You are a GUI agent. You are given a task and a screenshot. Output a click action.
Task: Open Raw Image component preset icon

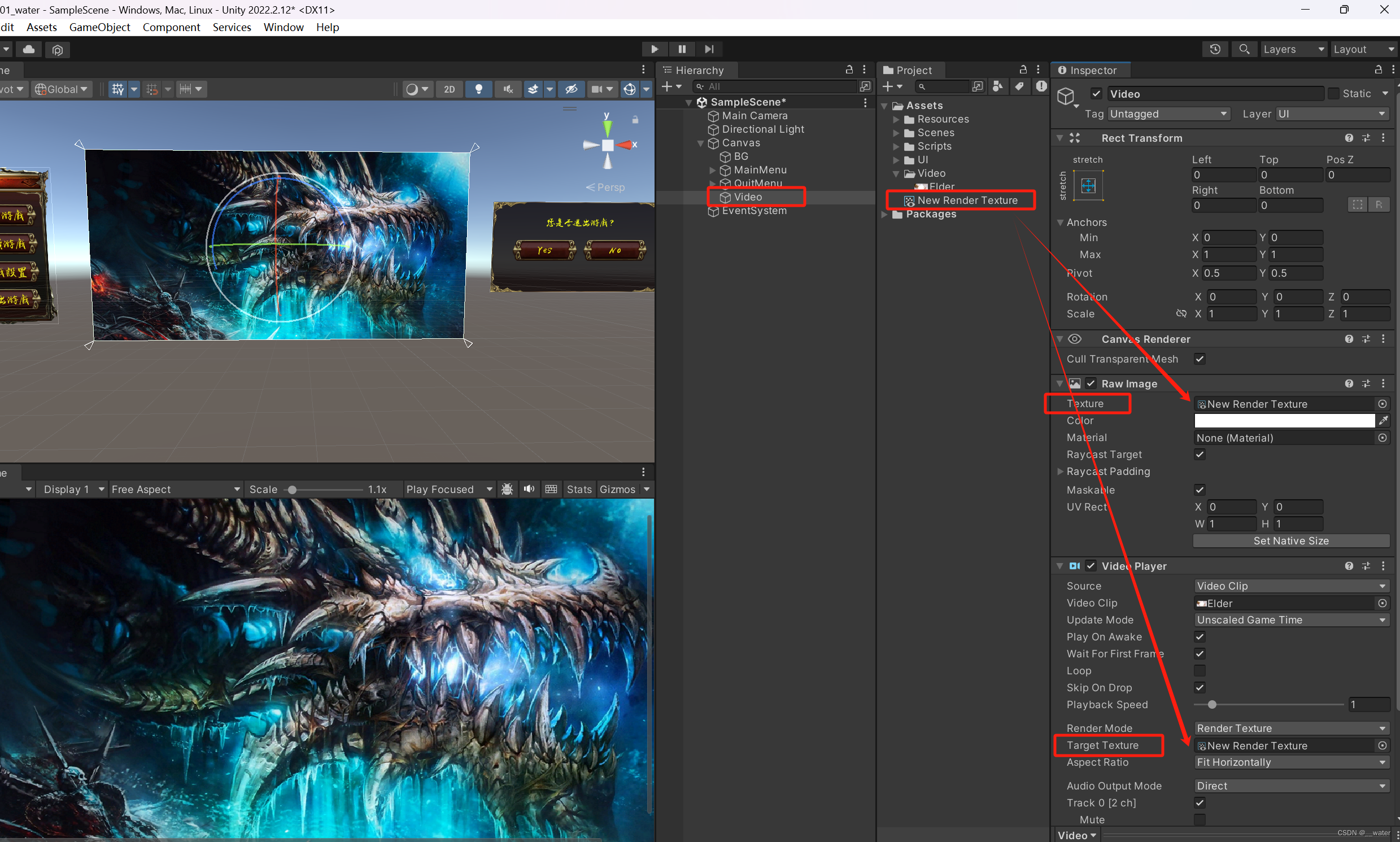[x=1366, y=383]
